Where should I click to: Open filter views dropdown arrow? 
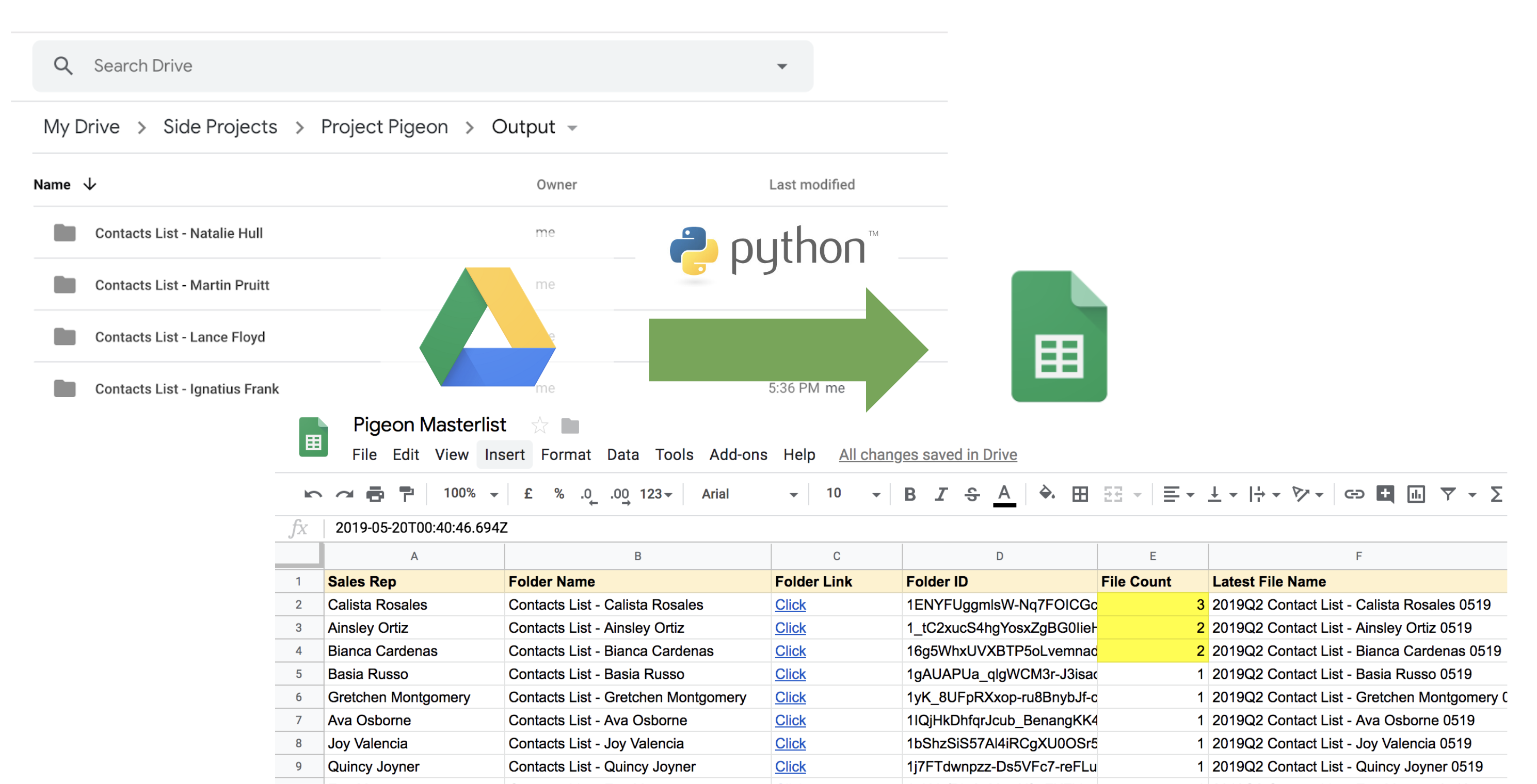pyautogui.click(x=1472, y=494)
